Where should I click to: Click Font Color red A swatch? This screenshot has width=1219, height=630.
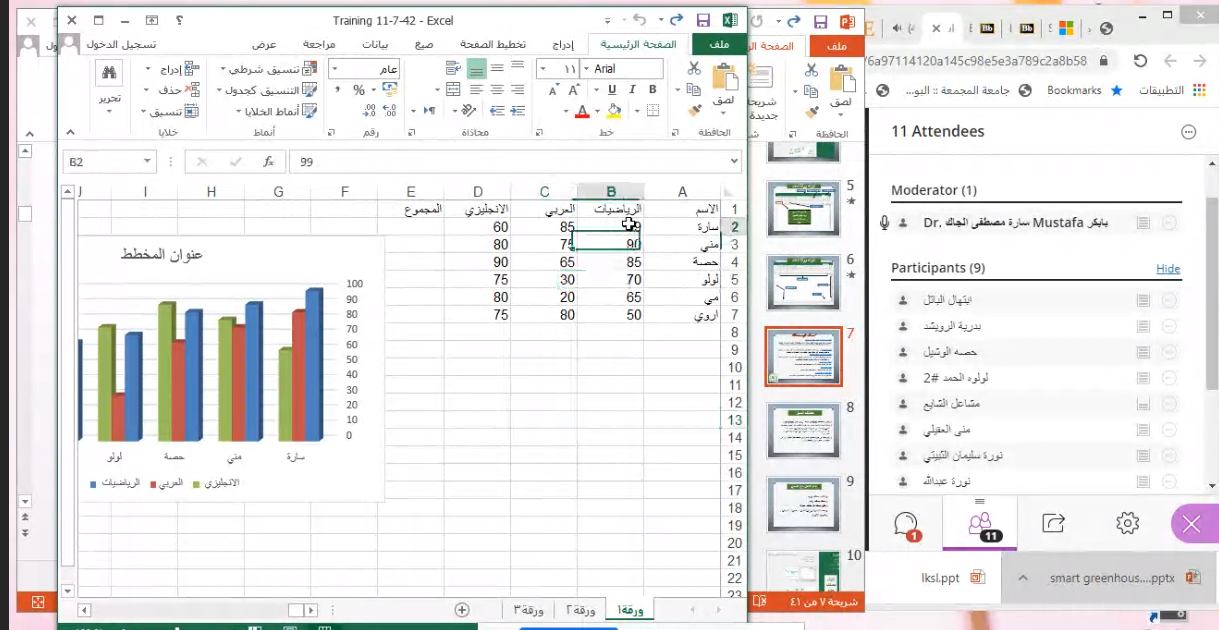pyautogui.click(x=582, y=111)
